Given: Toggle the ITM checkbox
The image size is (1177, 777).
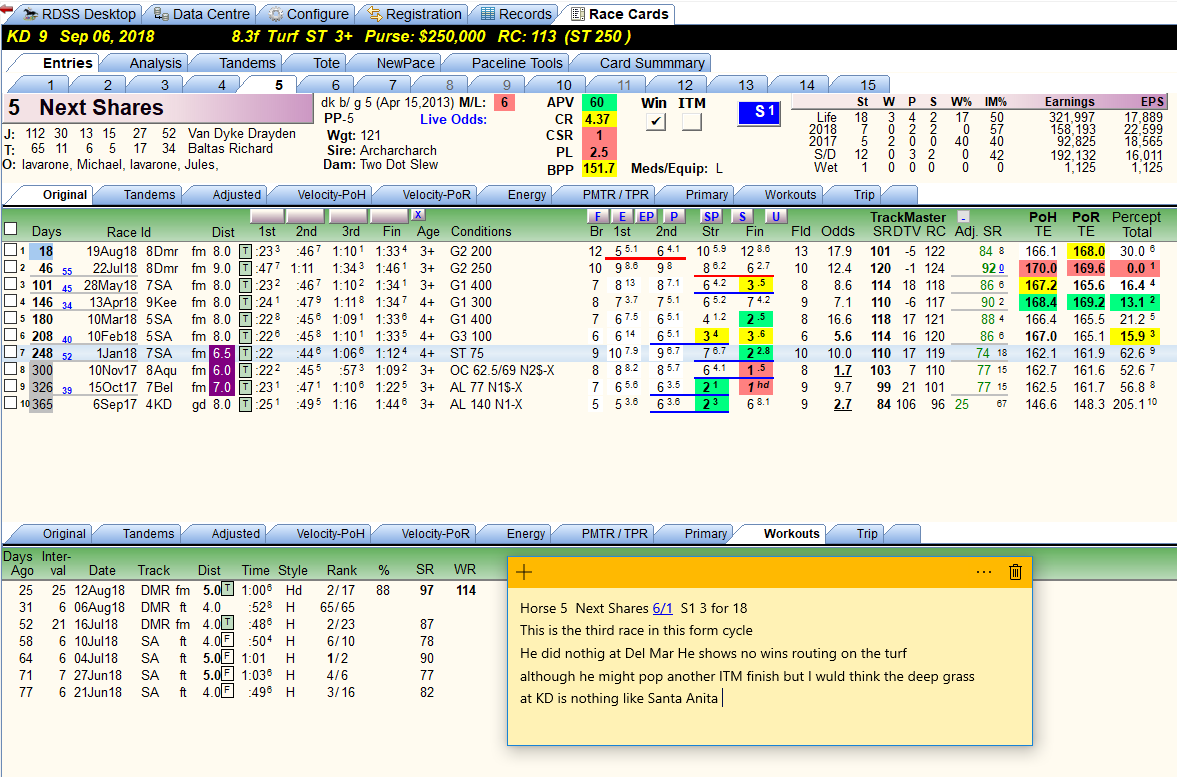Looking at the screenshot, I should click(691, 121).
